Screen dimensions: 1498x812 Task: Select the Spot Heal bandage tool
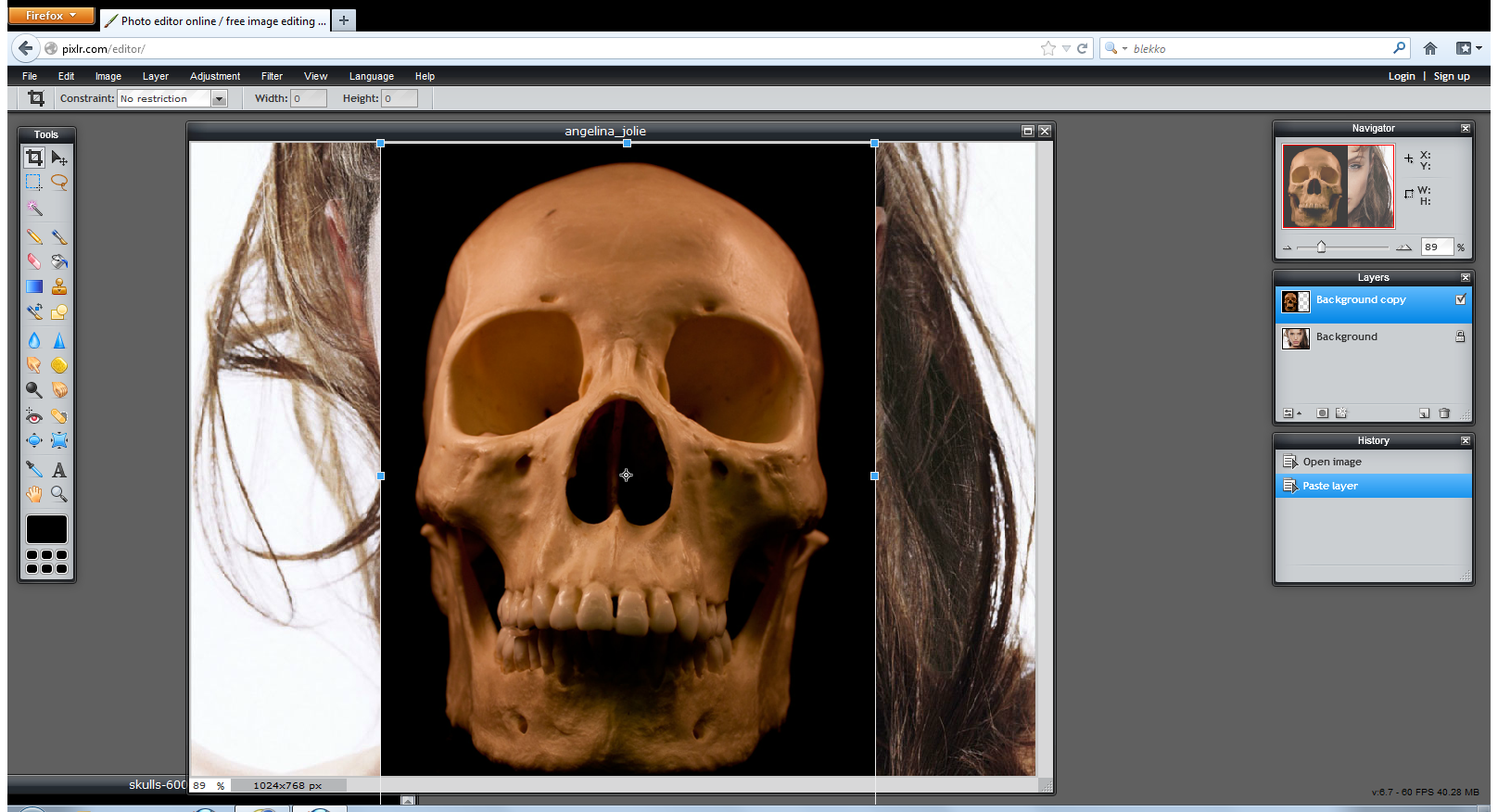[x=59, y=416]
